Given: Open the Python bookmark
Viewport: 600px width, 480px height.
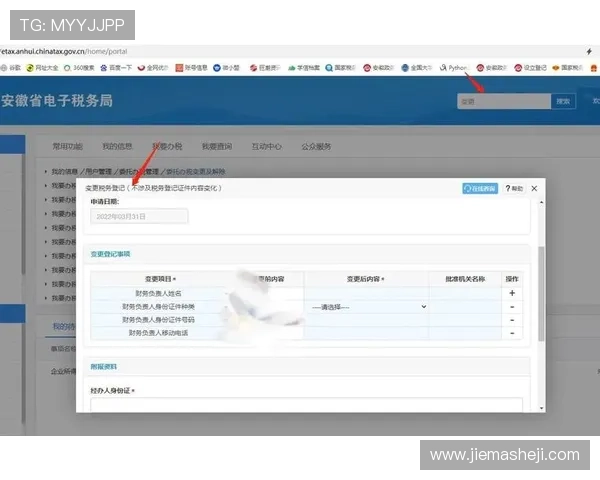Looking at the screenshot, I should 454,68.
